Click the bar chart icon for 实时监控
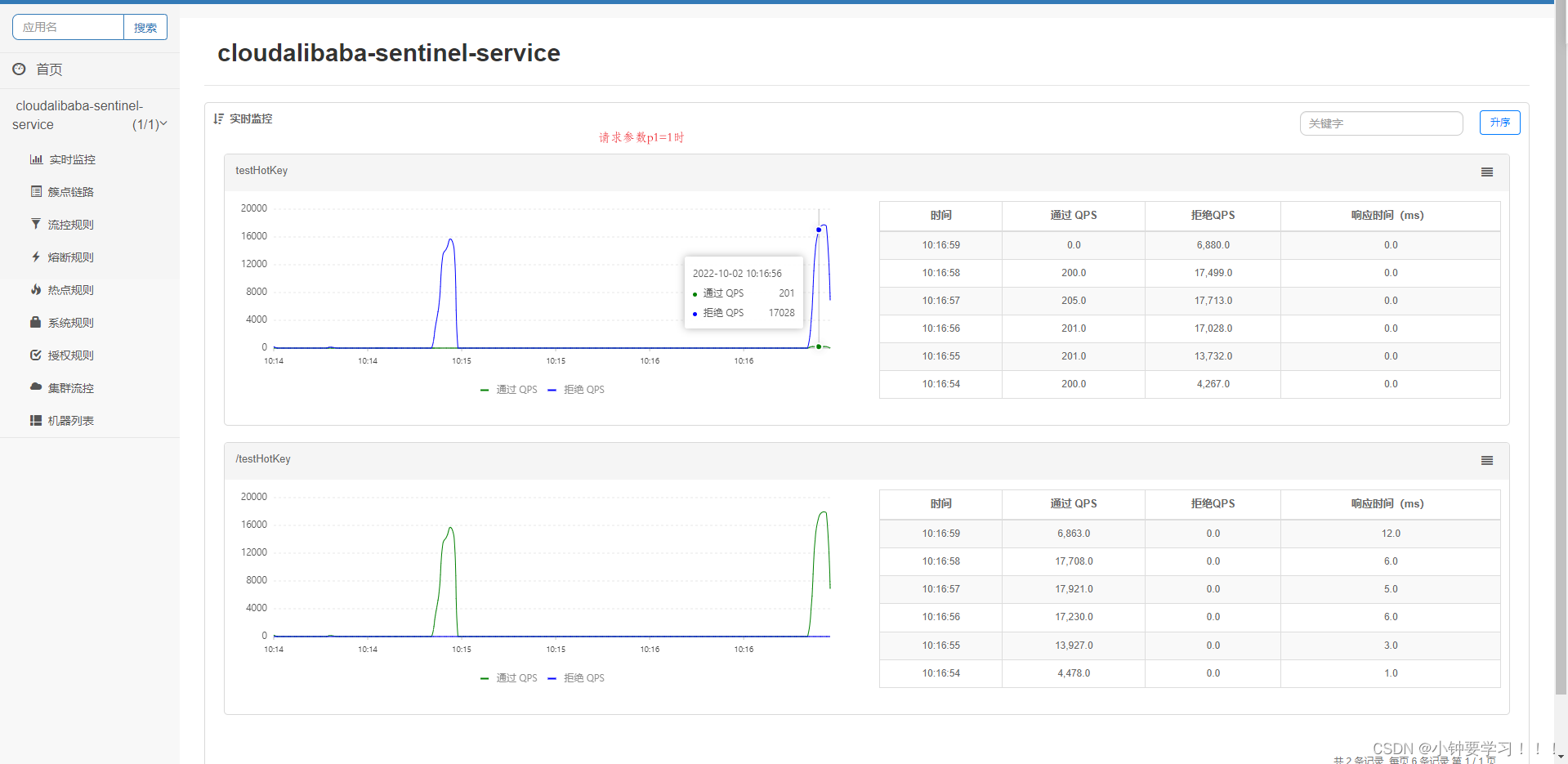Viewport: 1568px width, 764px height. click(x=36, y=159)
